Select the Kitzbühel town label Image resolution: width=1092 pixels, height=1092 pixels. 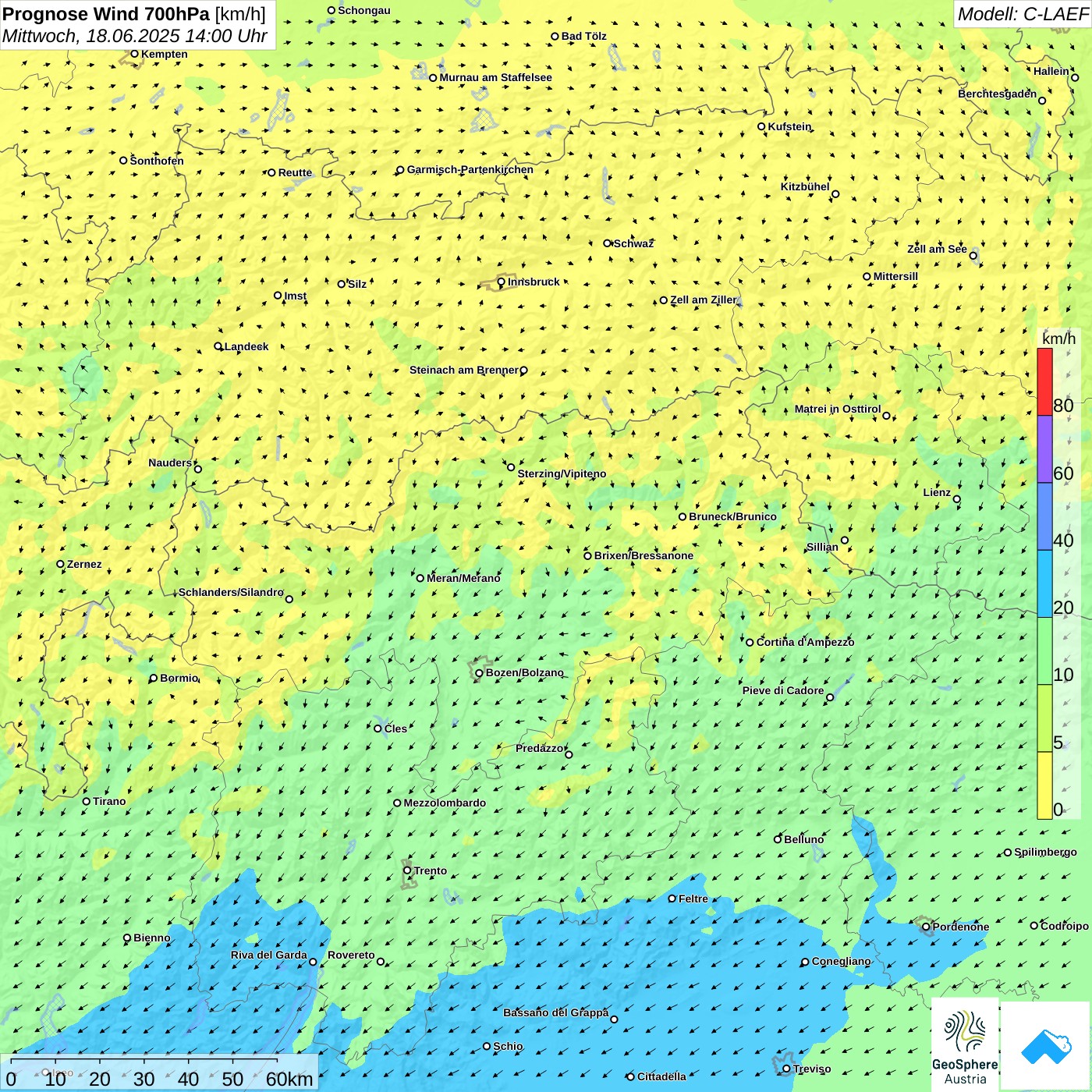point(805,186)
